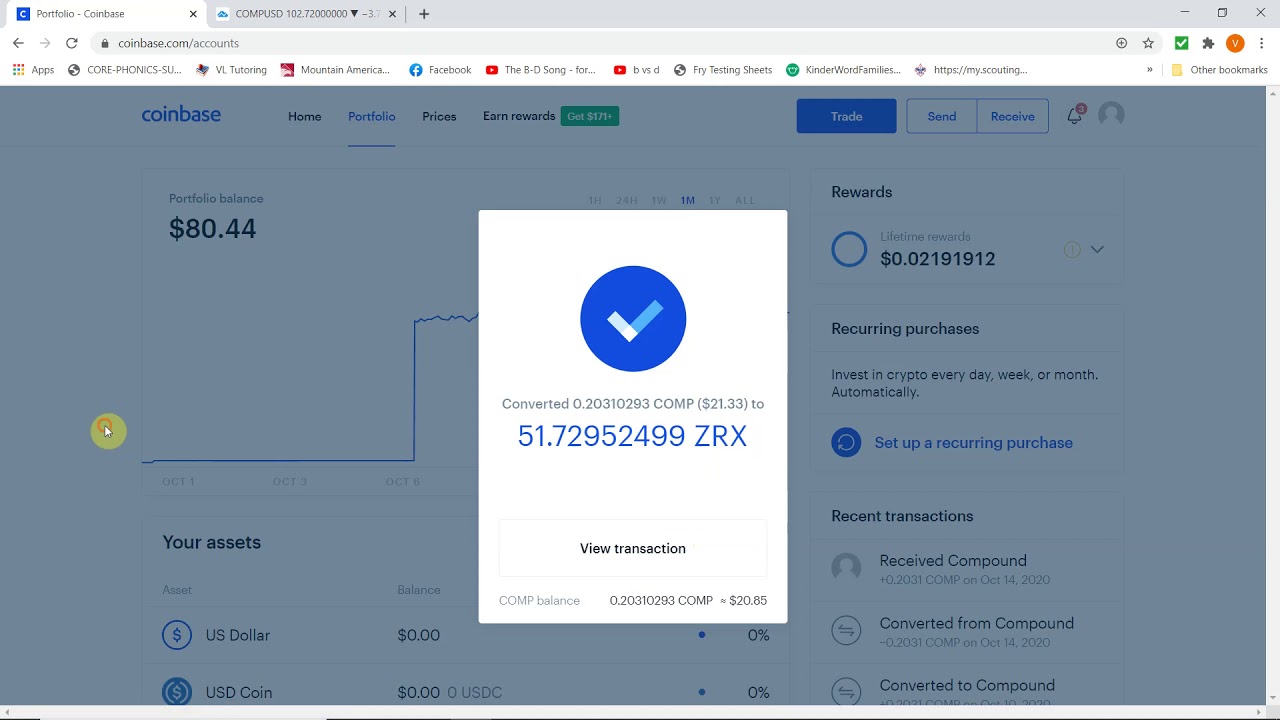Select the Portfolio nav item
Viewport: 1280px width, 720px height.
coord(372,116)
